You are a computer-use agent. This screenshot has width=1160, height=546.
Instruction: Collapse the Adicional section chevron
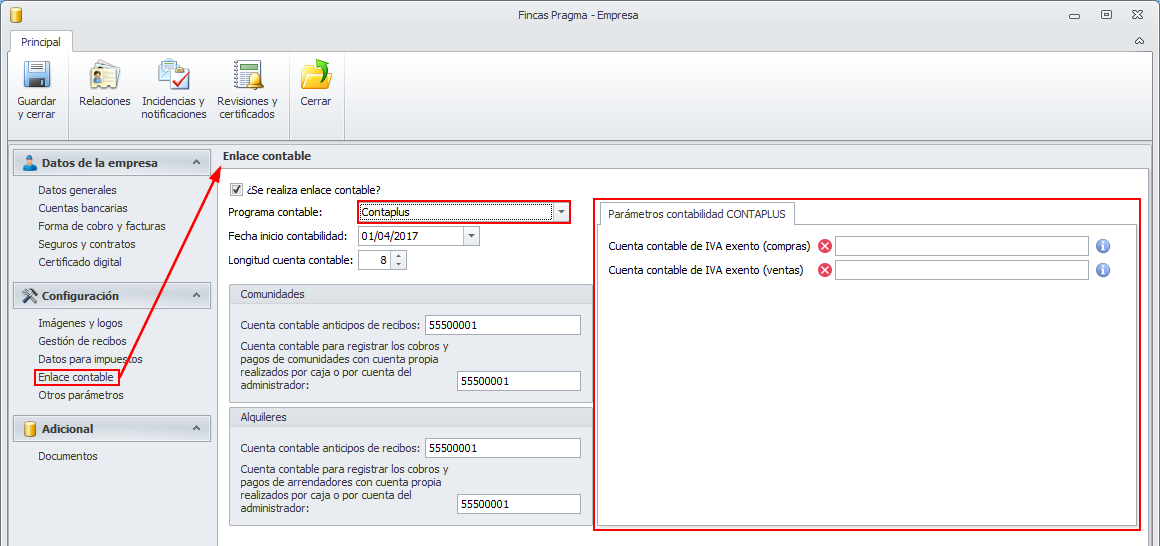[x=196, y=428]
